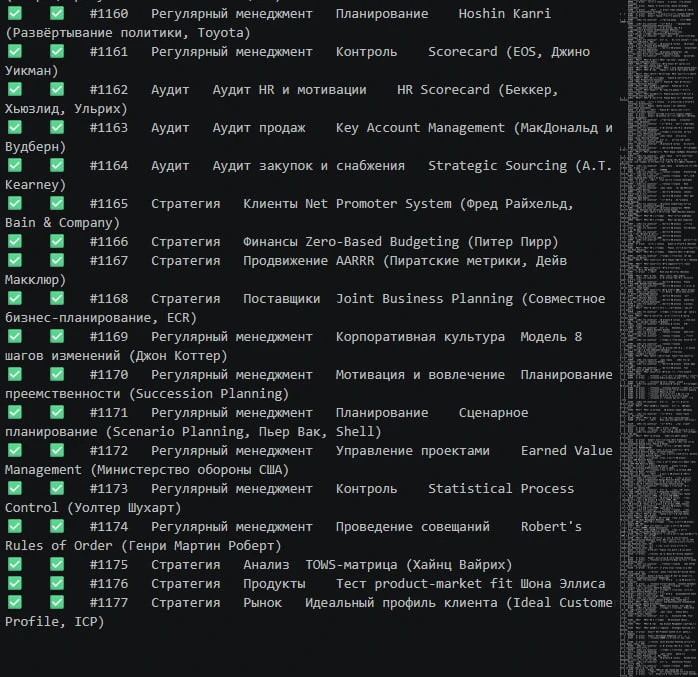Image resolution: width=698 pixels, height=677 pixels.
Task: Click the number #1171
Action: (x=109, y=413)
